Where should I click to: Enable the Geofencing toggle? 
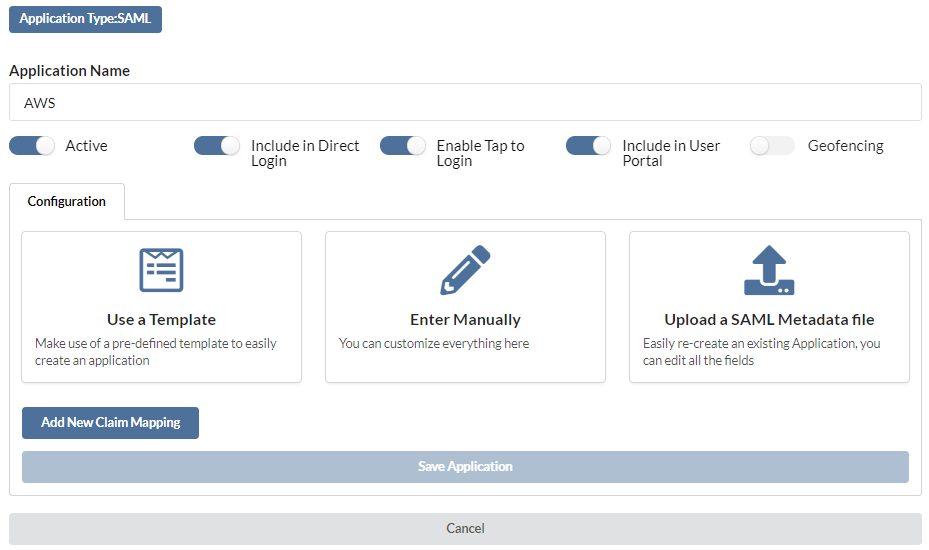772,146
